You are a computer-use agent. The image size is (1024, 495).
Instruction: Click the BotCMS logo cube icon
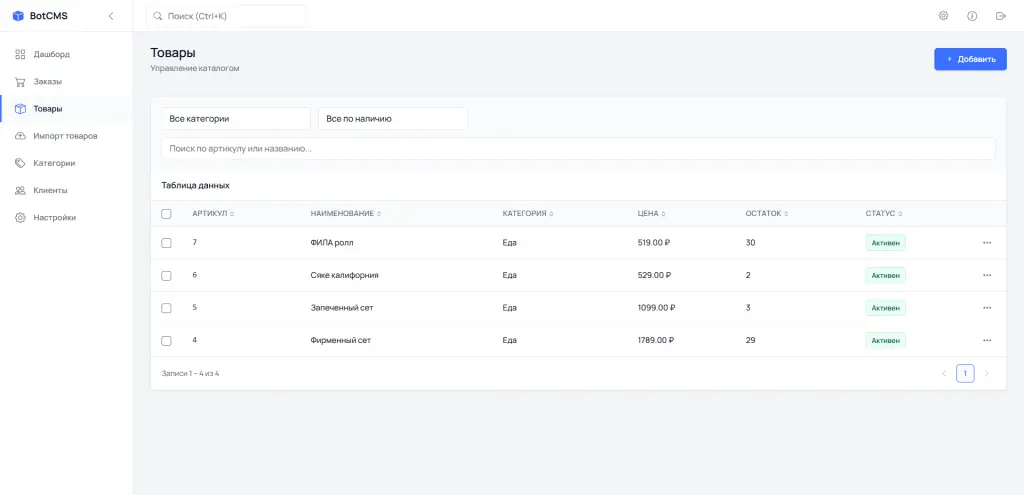(18, 16)
